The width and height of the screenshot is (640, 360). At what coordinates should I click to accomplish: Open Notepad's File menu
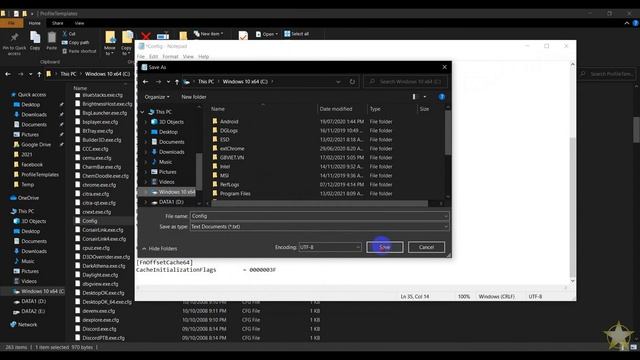tap(141, 57)
